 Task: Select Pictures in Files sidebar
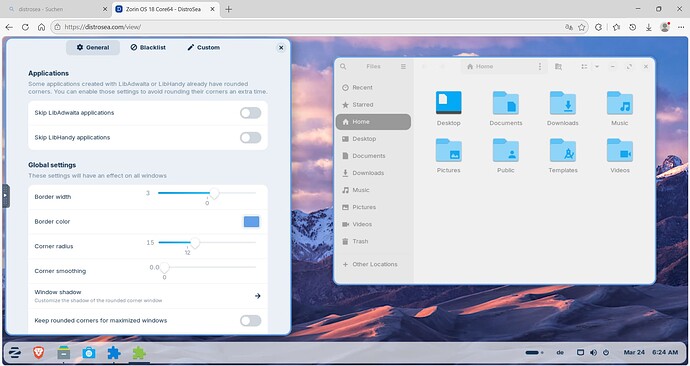[374, 207]
